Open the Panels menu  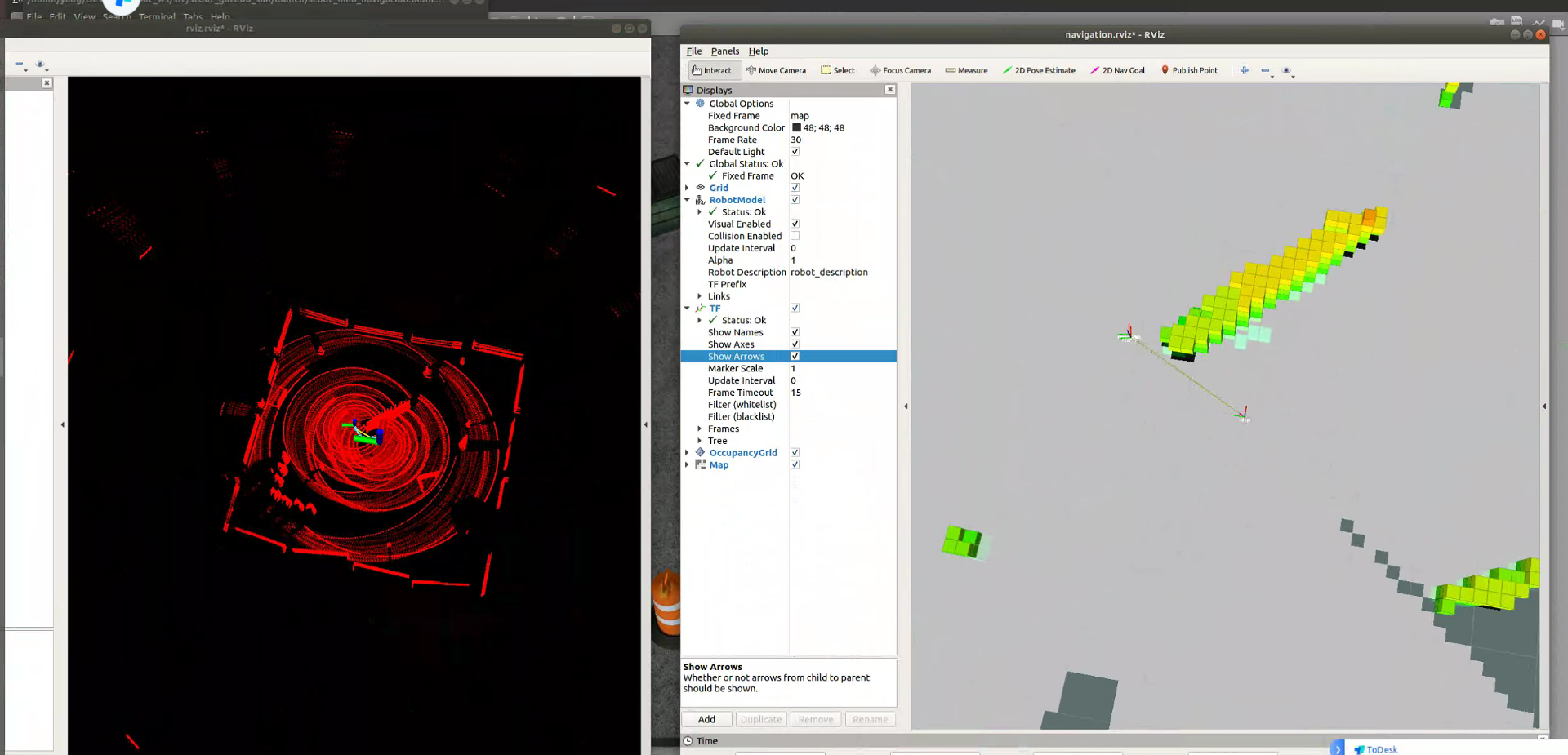pyautogui.click(x=725, y=51)
